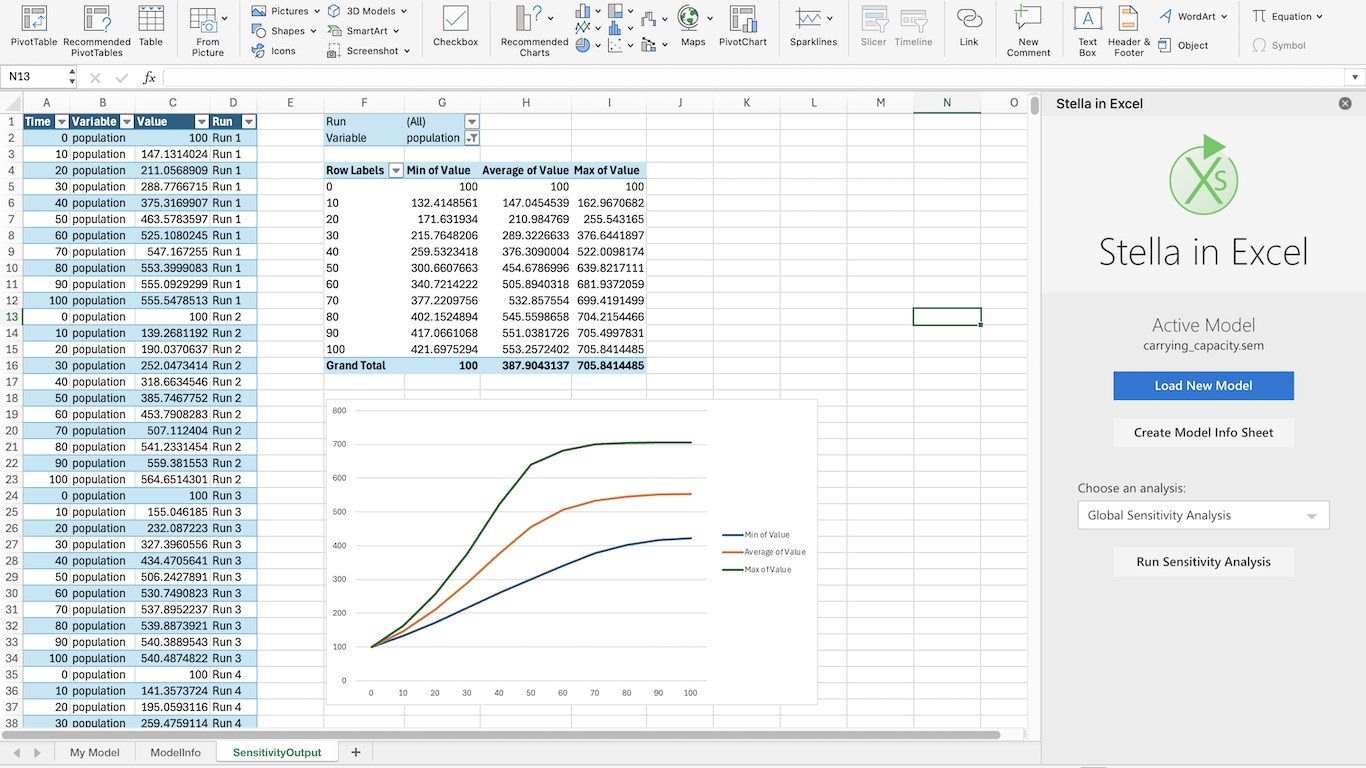Insert a PivotTable from the ribbon

point(34,26)
